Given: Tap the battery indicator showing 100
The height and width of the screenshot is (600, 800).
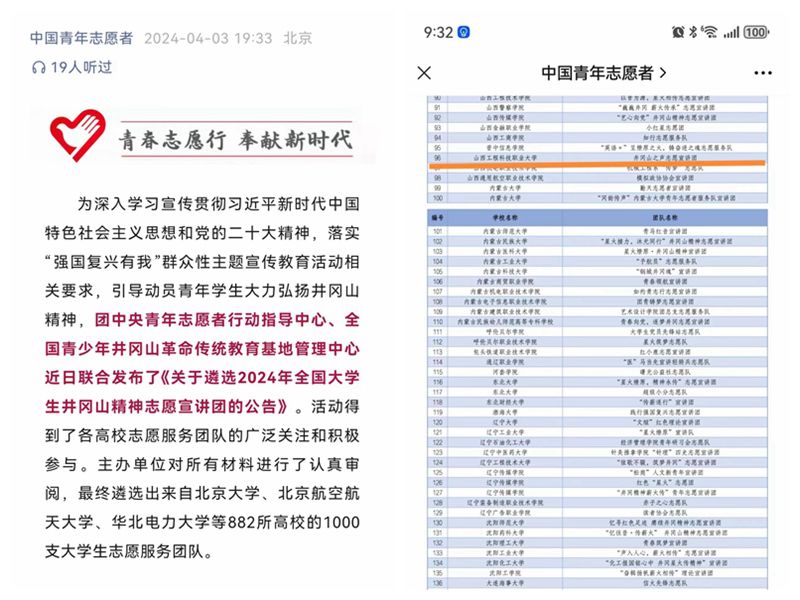Looking at the screenshot, I should (x=757, y=32).
